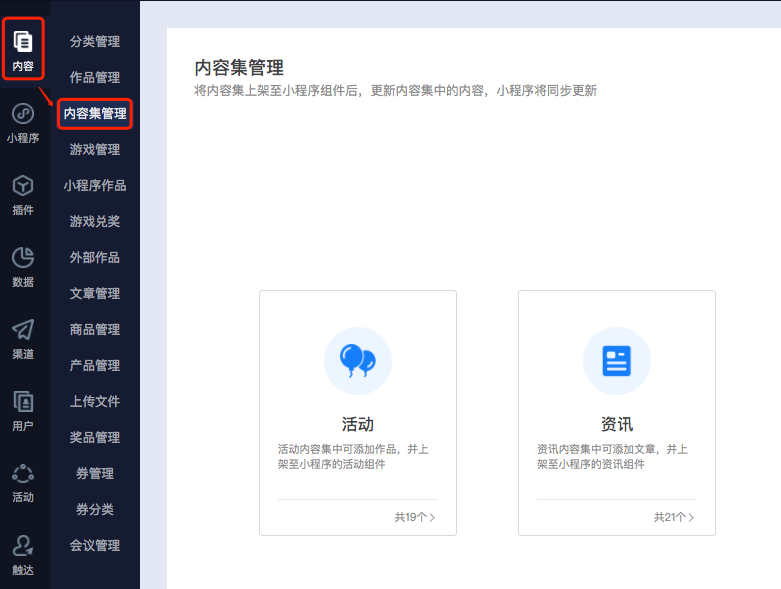Click the news icon on 资讯 card
Image resolution: width=781 pixels, height=589 pixels.
pyautogui.click(x=617, y=360)
